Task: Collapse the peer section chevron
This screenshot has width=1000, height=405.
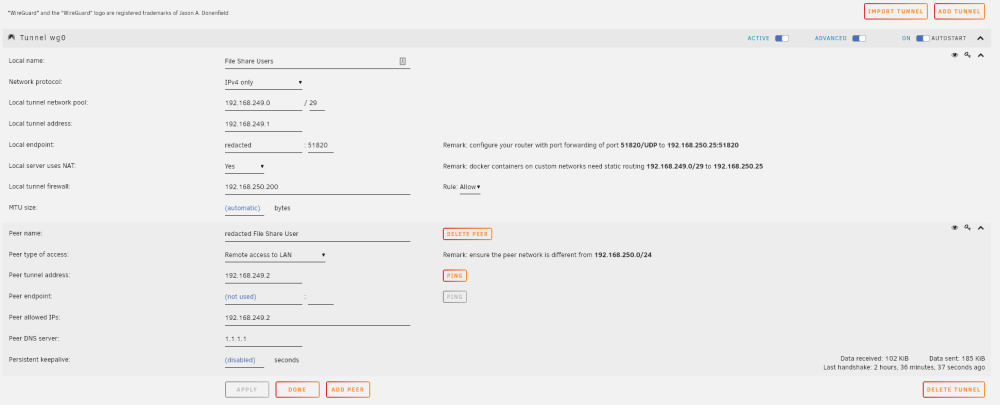Action: point(981,228)
